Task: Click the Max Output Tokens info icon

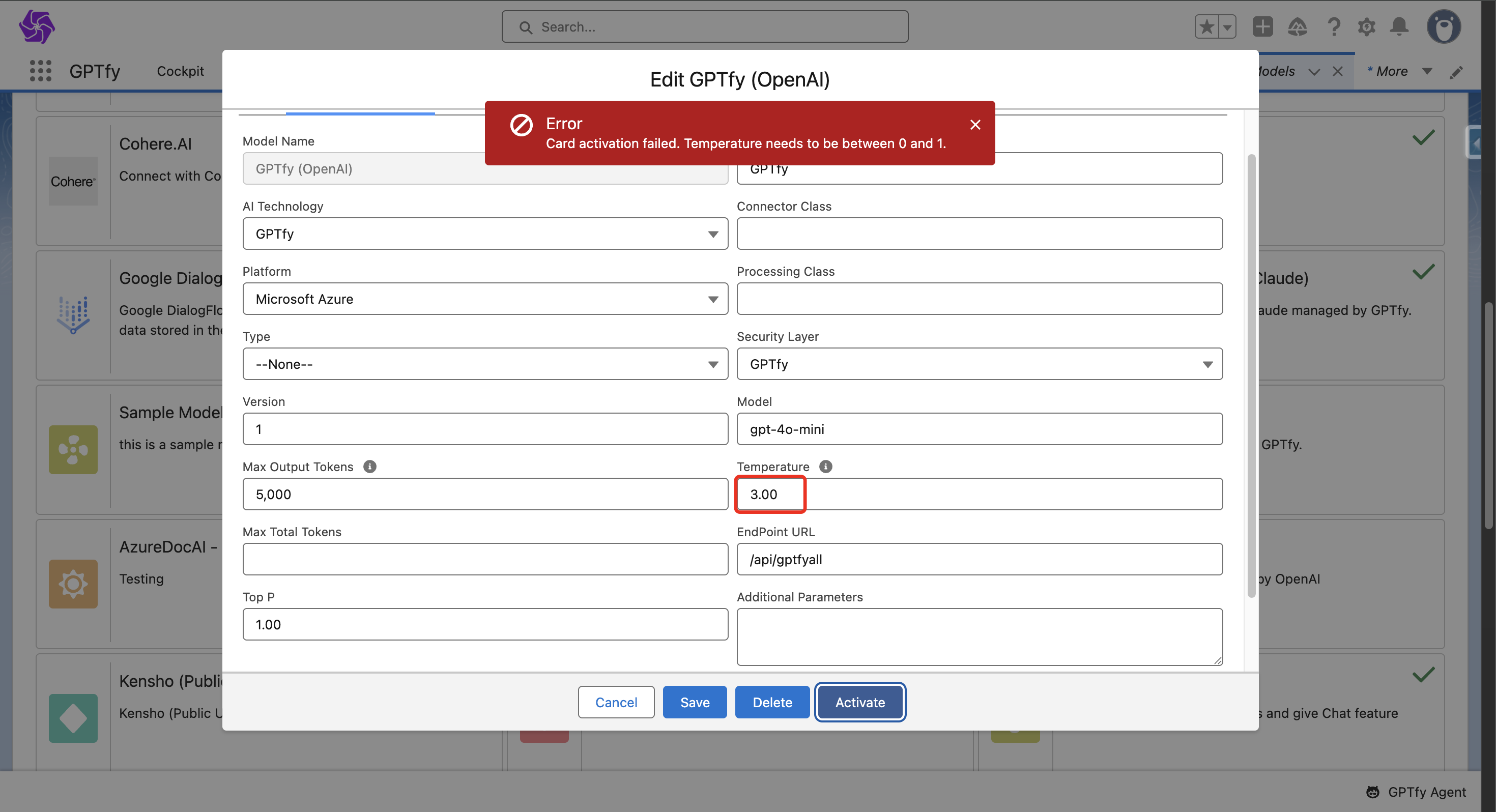Action: [x=369, y=467]
